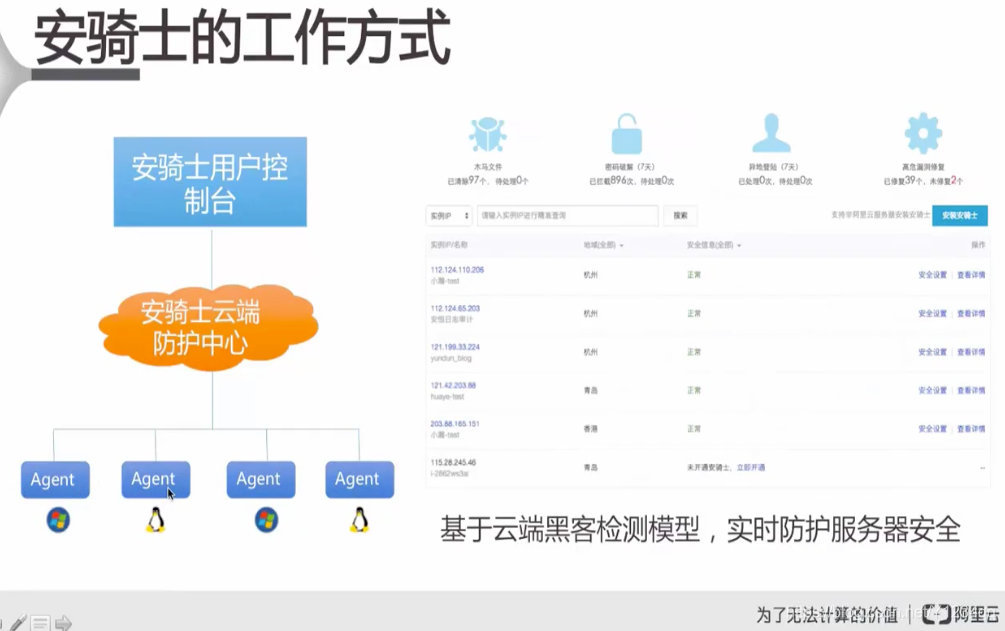
Task: Select the pen tool in slideshow controls
Action: (17, 623)
